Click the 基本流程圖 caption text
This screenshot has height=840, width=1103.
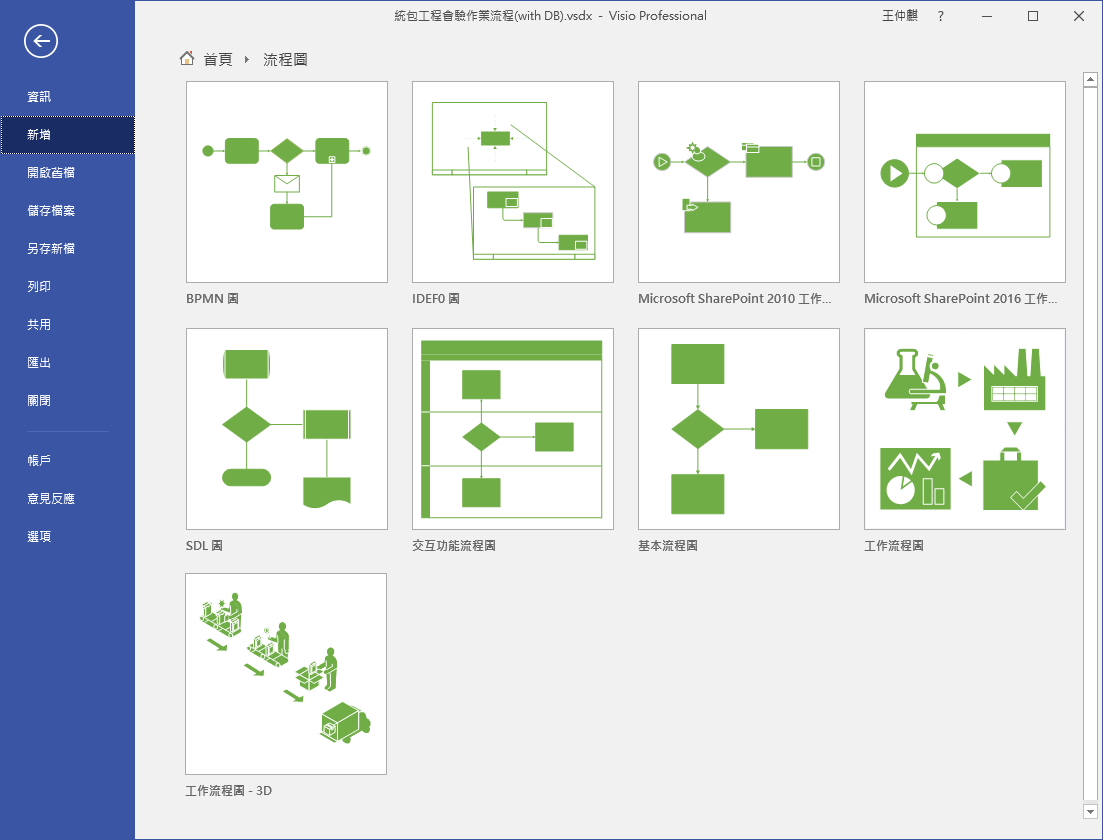click(x=668, y=545)
